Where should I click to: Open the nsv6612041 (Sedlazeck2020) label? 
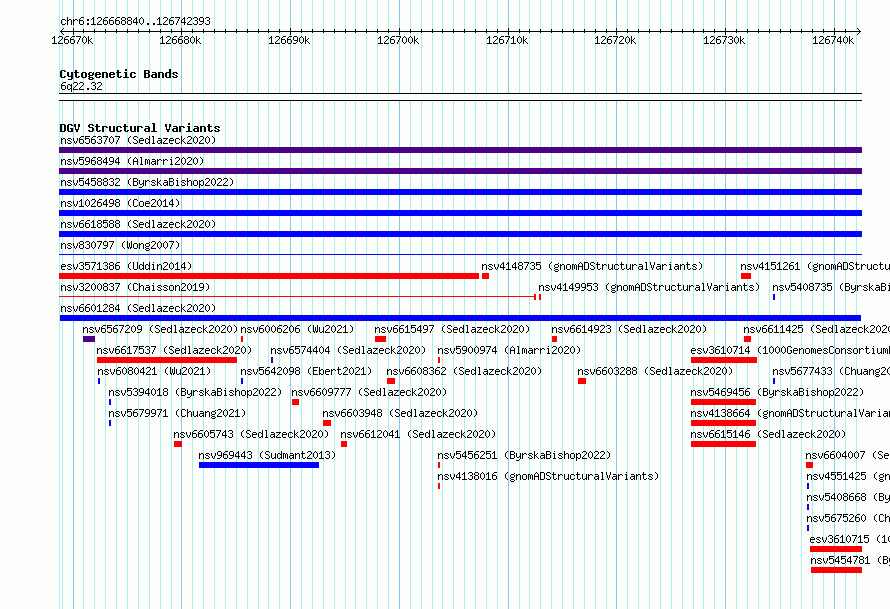pos(418,434)
